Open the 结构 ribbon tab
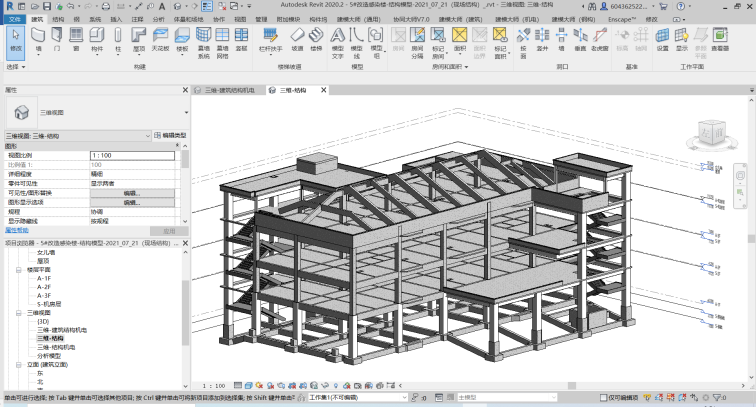Viewport: 756px width, 407px height. coord(56,18)
